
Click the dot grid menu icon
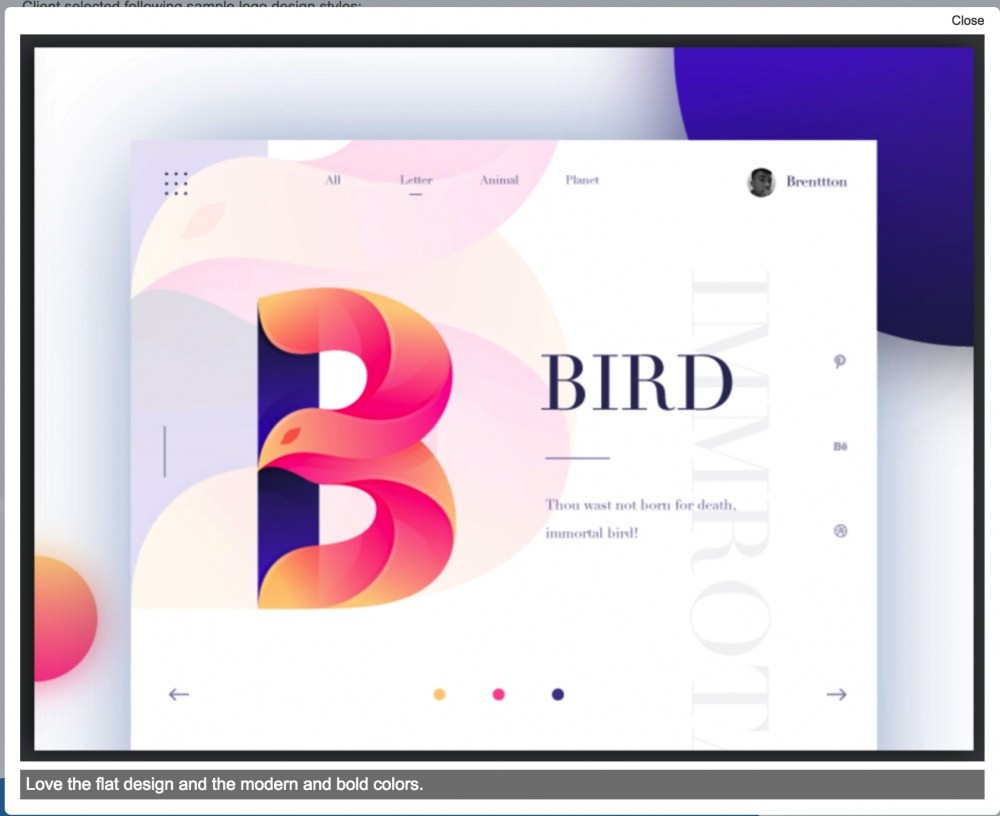176,183
